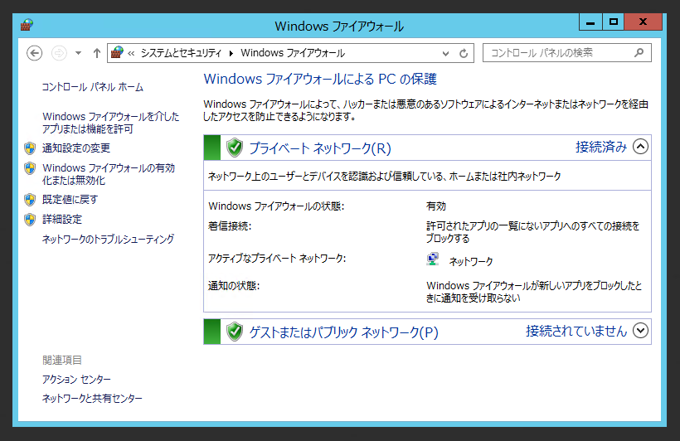Viewport: 680px width, 441px height.
Task: Click the search magnifier icon
Action: click(639, 53)
